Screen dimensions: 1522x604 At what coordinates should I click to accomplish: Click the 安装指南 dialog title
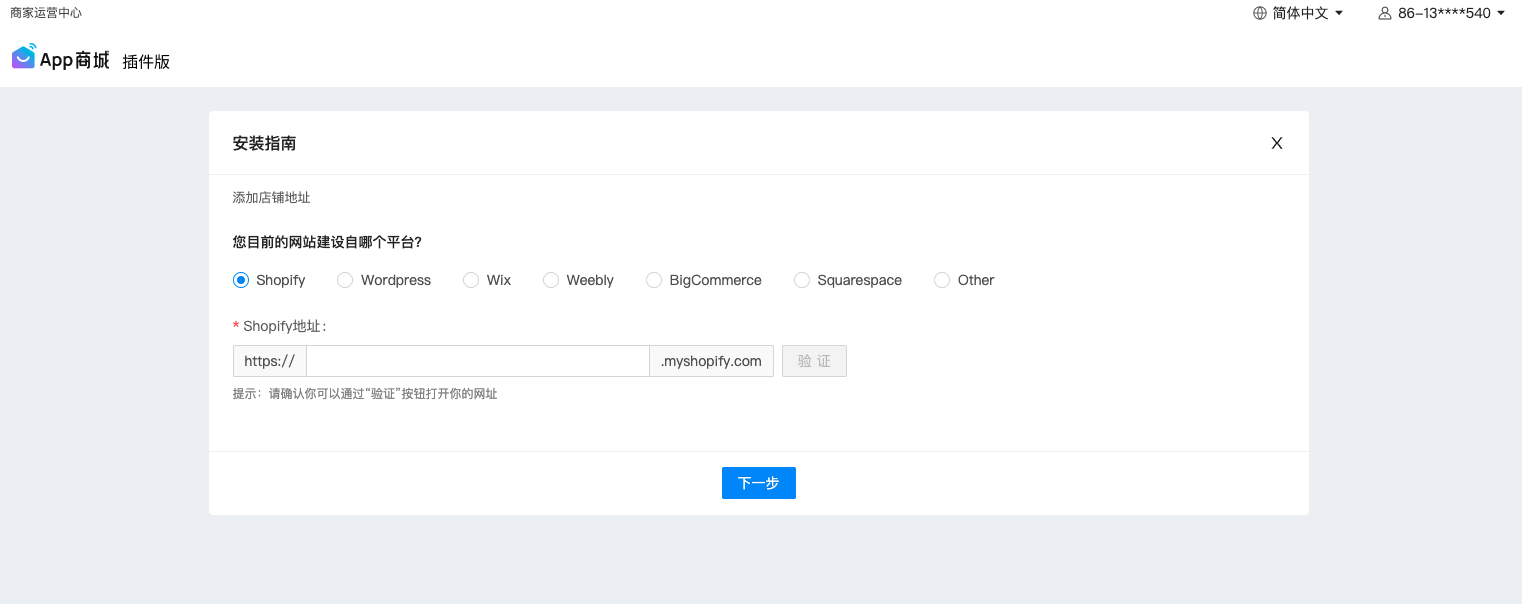264,143
